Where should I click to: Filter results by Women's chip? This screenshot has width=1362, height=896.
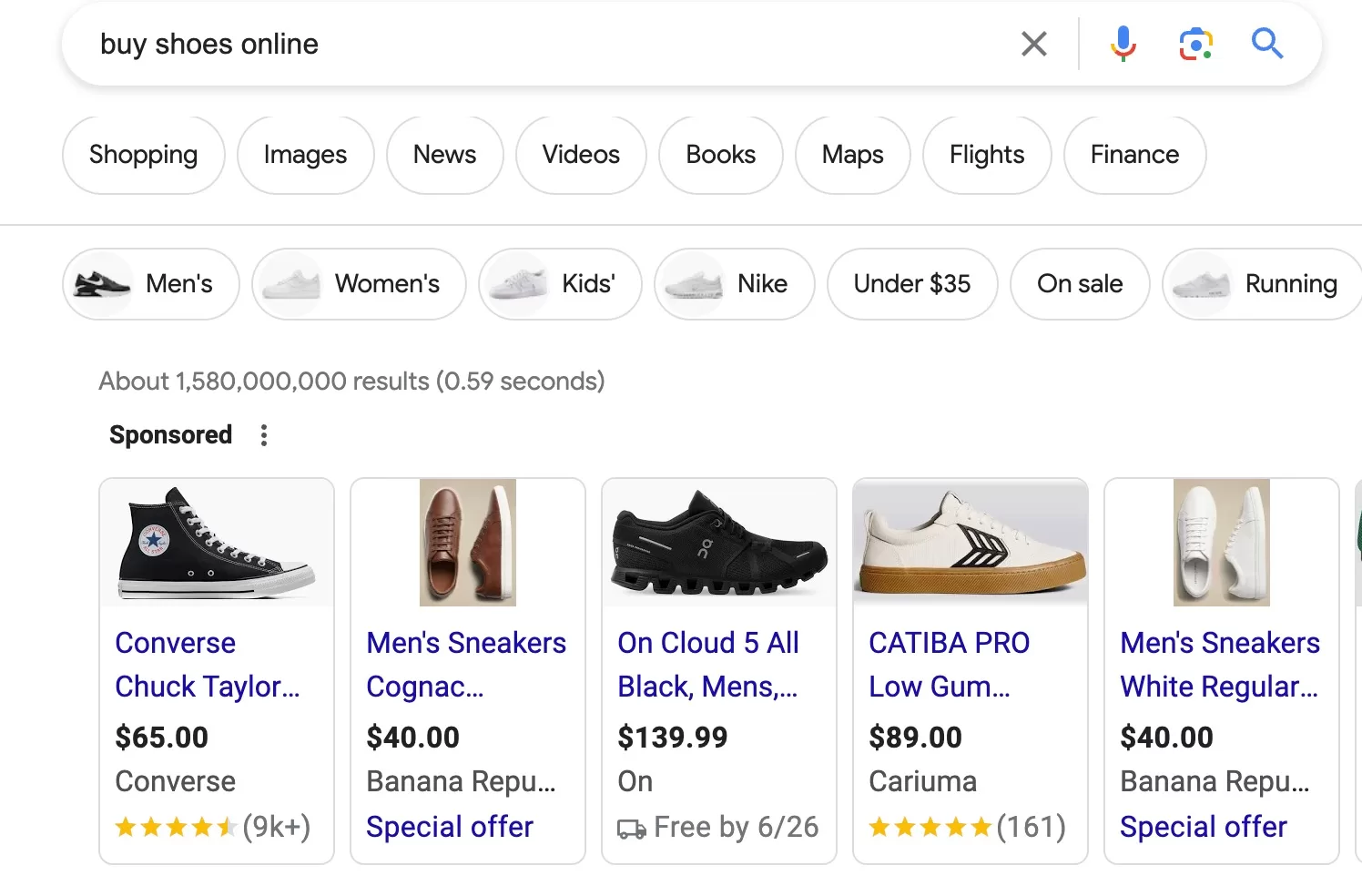(359, 284)
